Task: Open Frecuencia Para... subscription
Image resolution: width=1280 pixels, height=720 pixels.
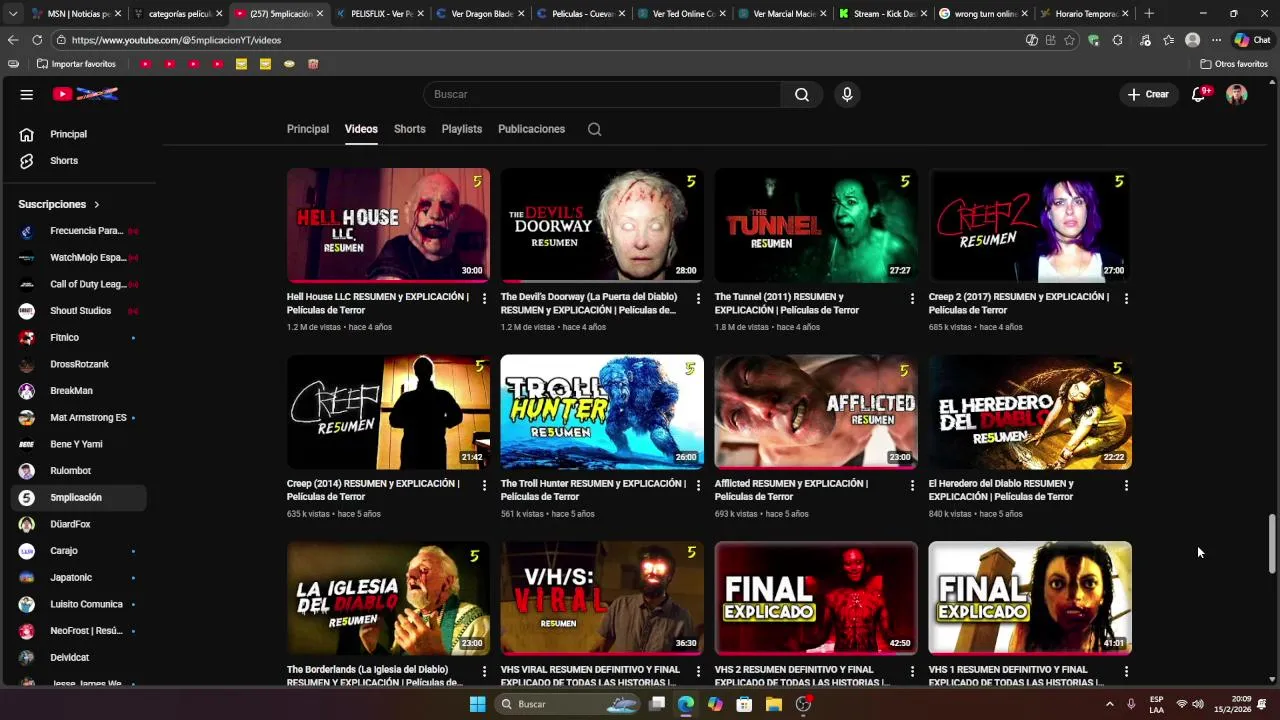Action: coord(78,231)
